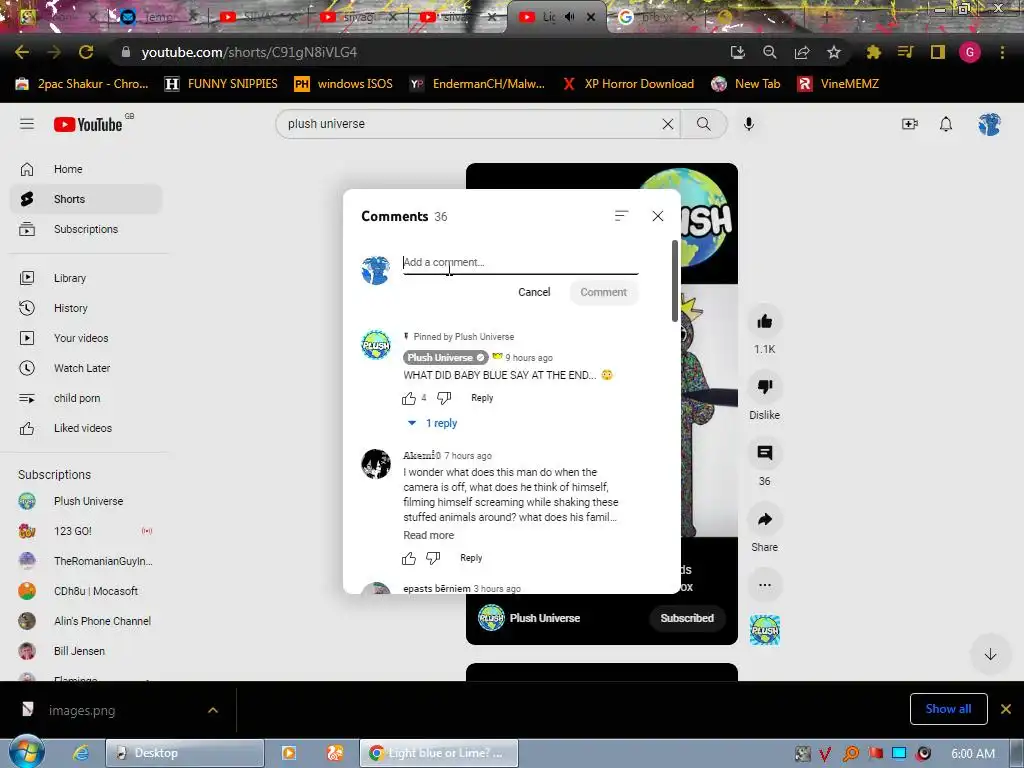Open Bill Jensen subscription
This screenshot has width=1024, height=768.
(x=86, y=651)
